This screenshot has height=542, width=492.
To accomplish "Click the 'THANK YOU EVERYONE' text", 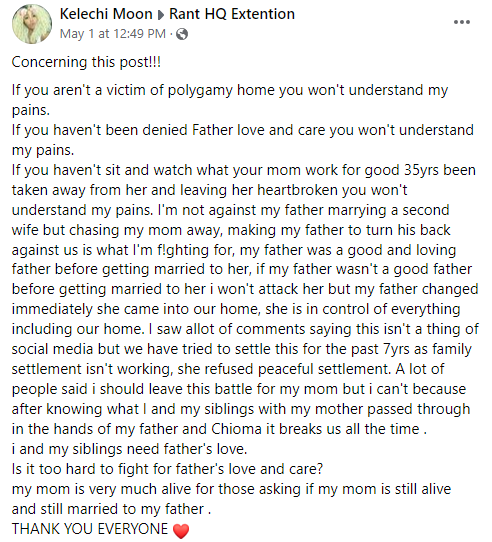I will click(x=90, y=529).
